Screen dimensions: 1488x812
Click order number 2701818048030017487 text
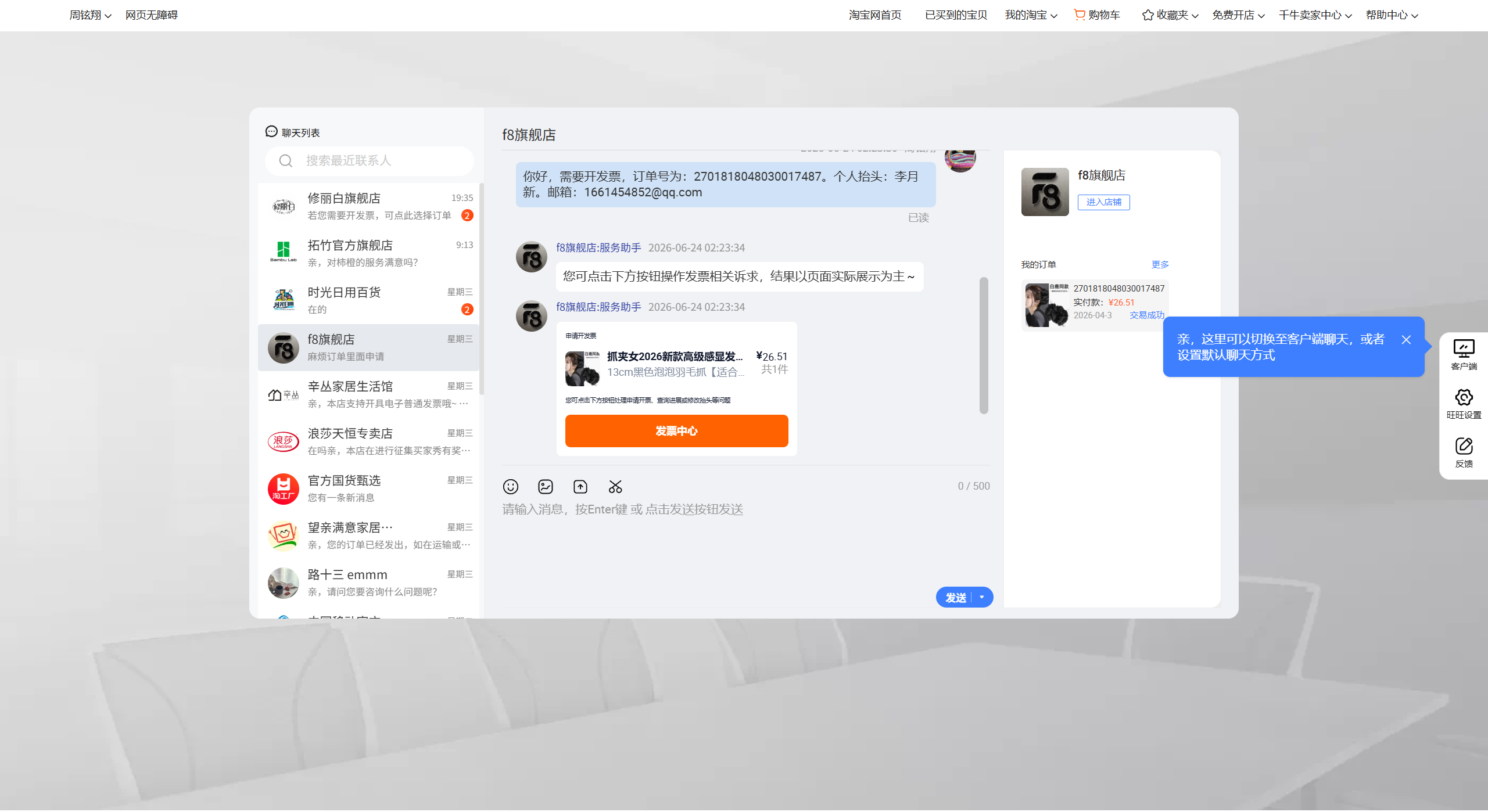pos(1119,289)
